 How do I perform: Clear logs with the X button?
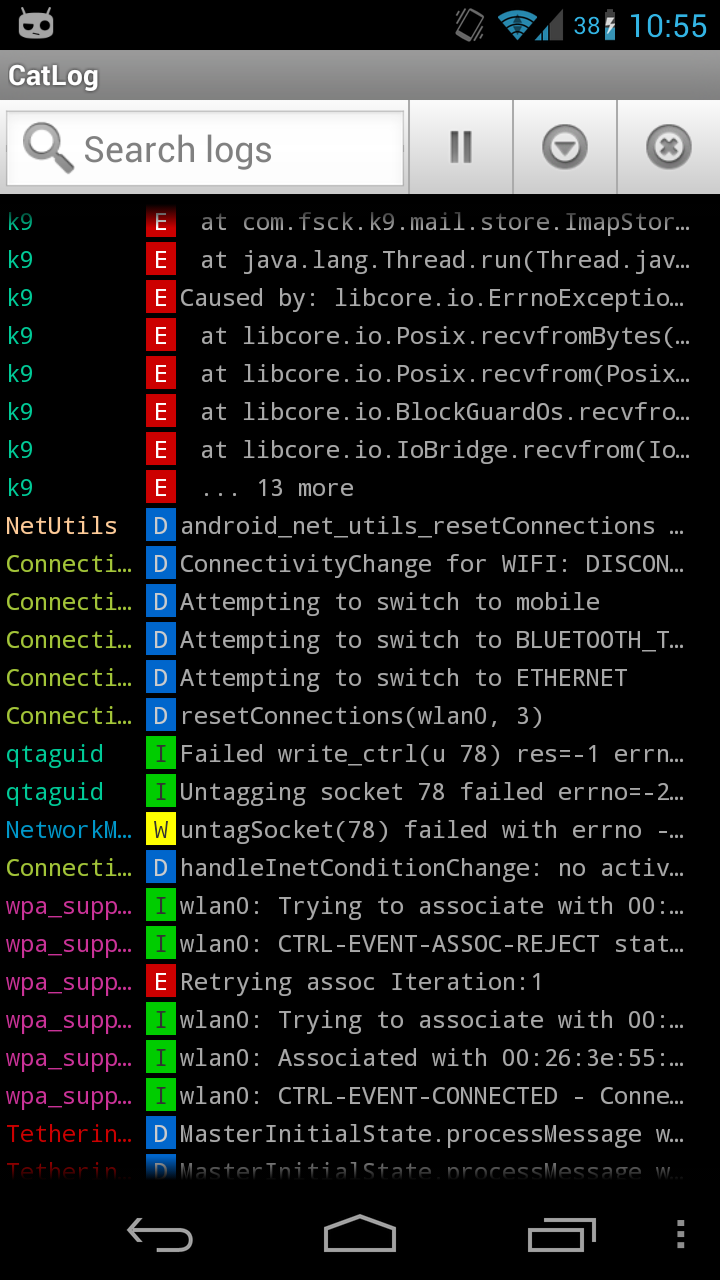(x=668, y=148)
